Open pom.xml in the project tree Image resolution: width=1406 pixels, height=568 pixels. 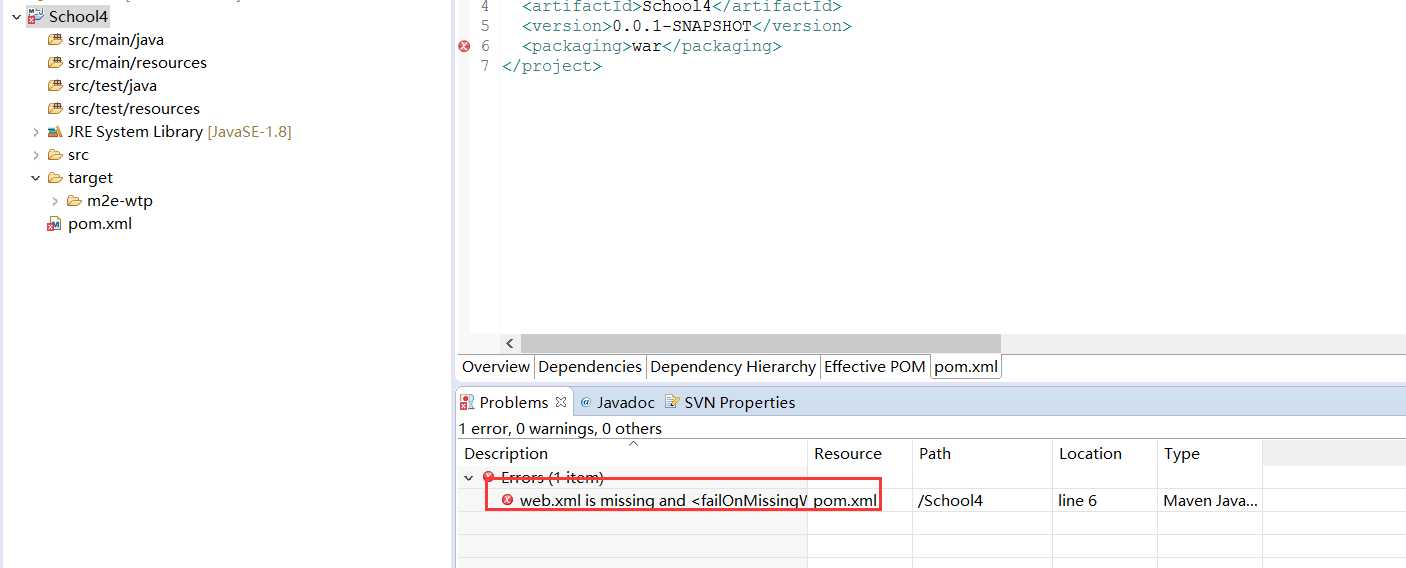coord(100,224)
